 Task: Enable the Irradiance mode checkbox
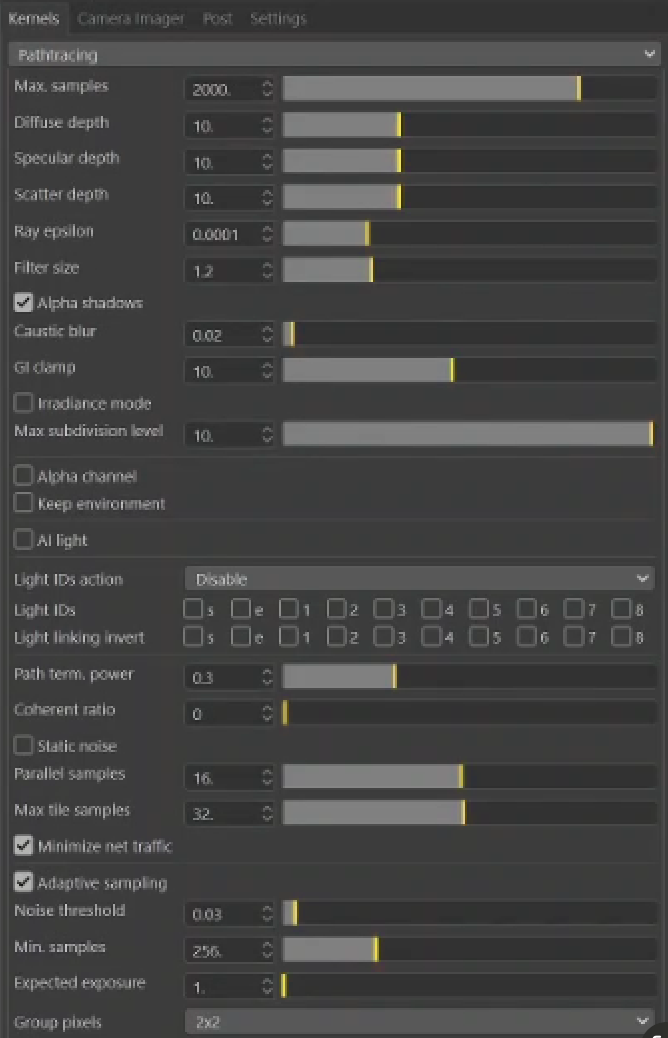click(x=24, y=403)
